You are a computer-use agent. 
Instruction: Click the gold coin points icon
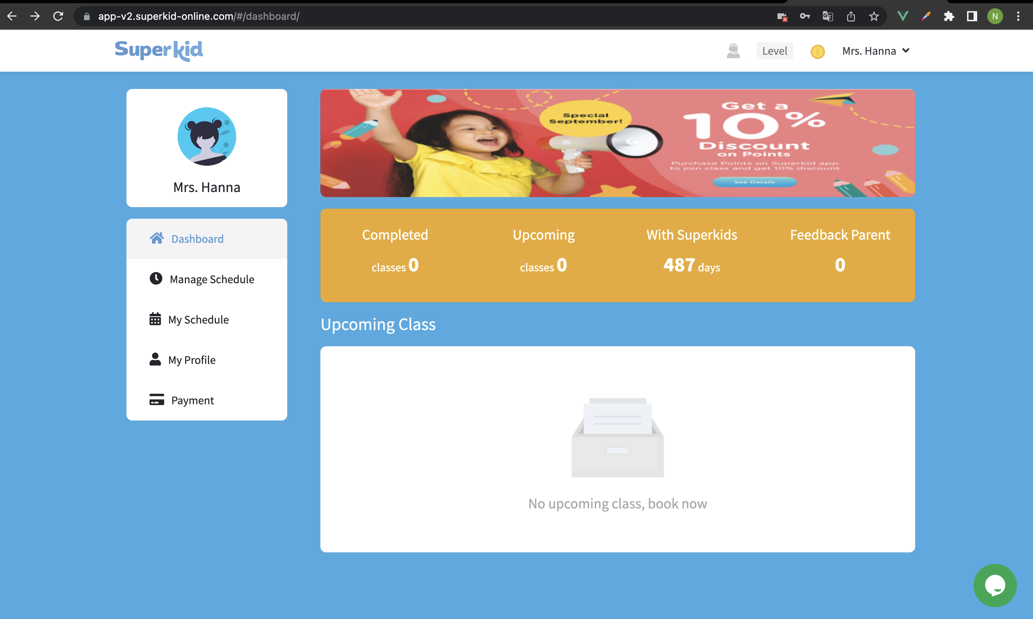817,52
